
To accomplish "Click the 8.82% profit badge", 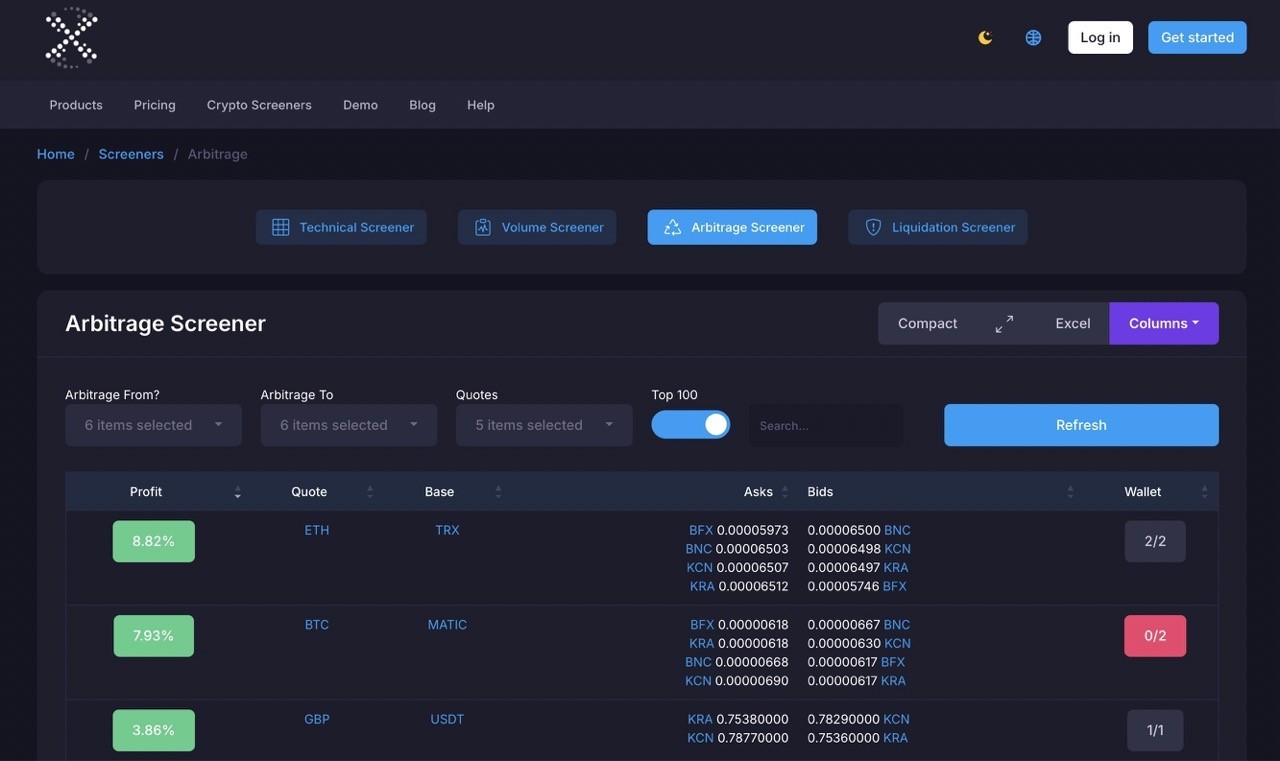I will [x=153, y=541].
